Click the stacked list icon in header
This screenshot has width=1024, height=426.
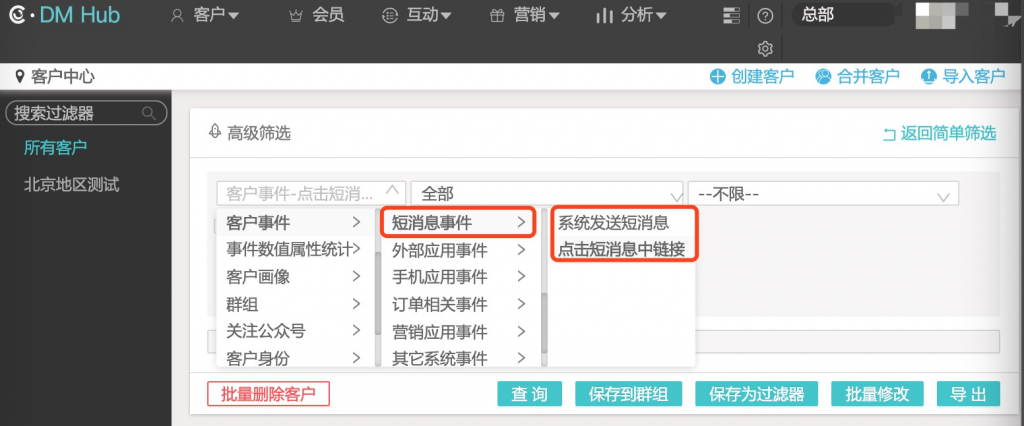(x=732, y=15)
